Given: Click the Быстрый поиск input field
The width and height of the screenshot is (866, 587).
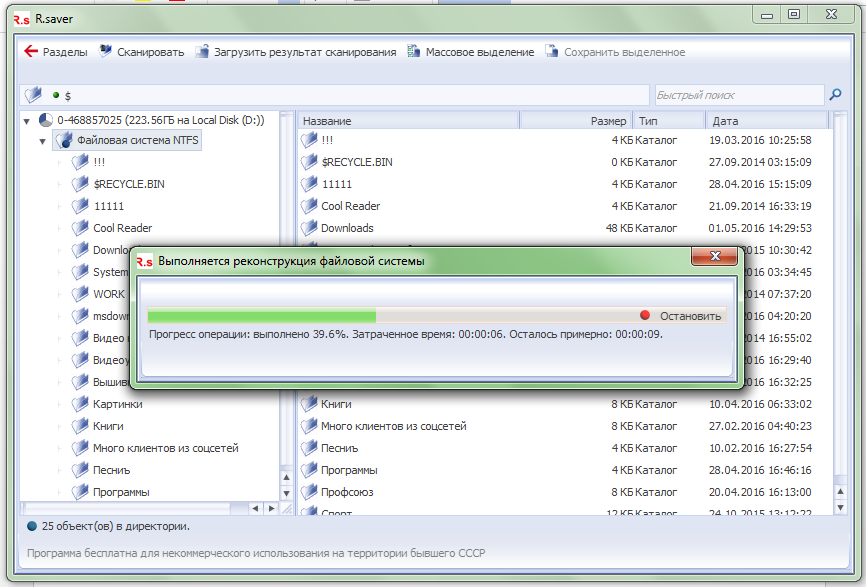Looking at the screenshot, I should pyautogui.click(x=738, y=95).
